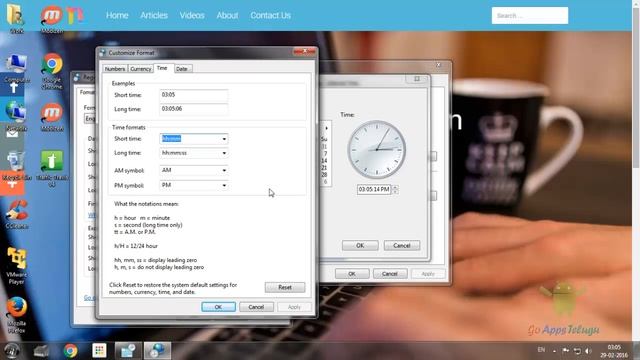Click Reset in Customize Format
The height and width of the screenshot is (360, 640).
pyautogui.click(x=285, y=287)
